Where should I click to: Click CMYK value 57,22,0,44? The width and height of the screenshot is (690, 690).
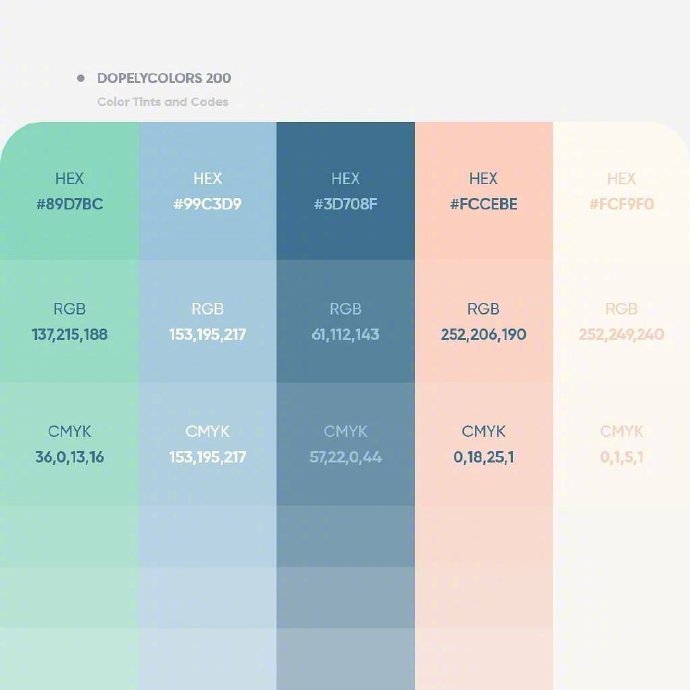345,457
